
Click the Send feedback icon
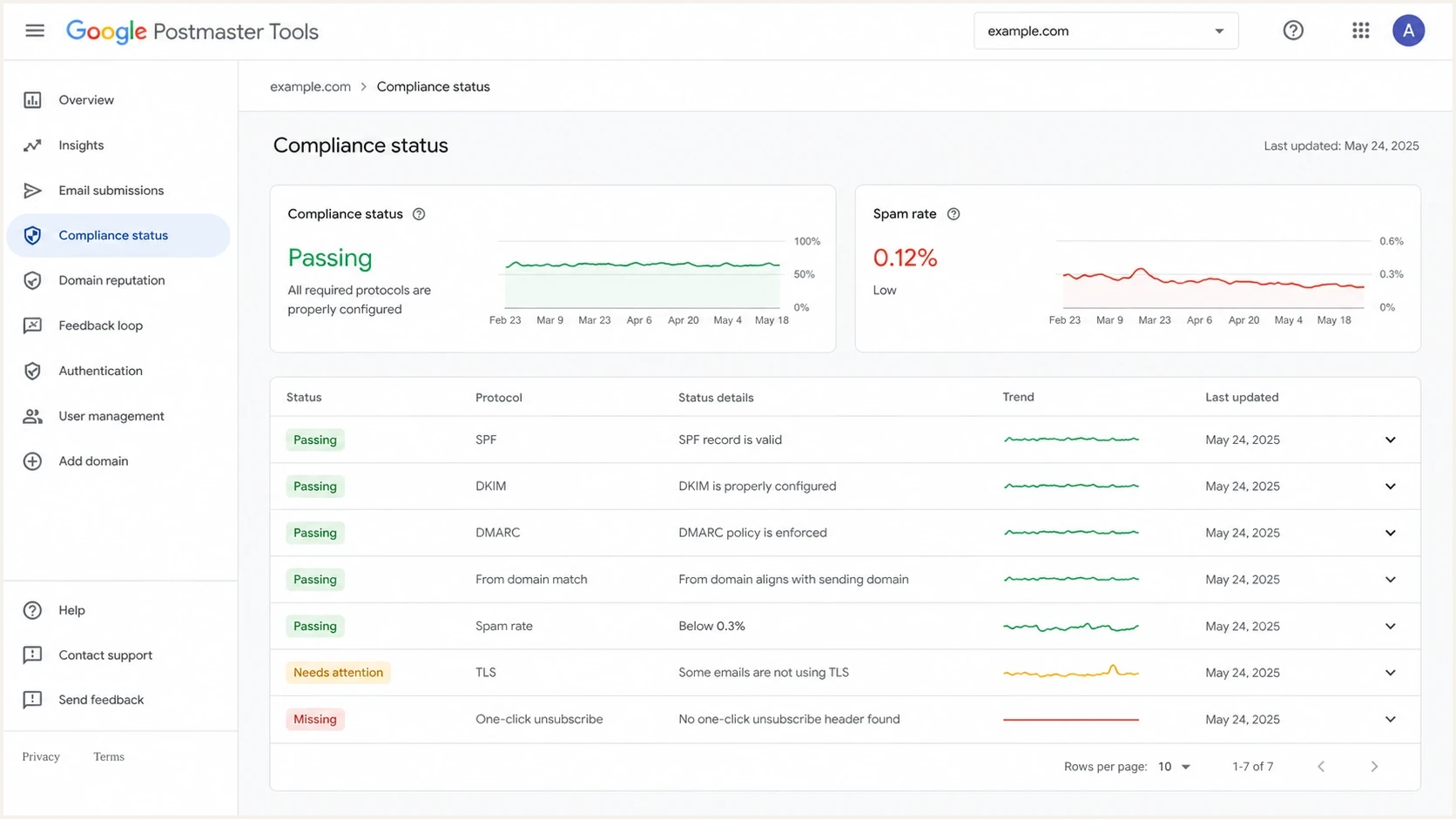tap(32, 700)
